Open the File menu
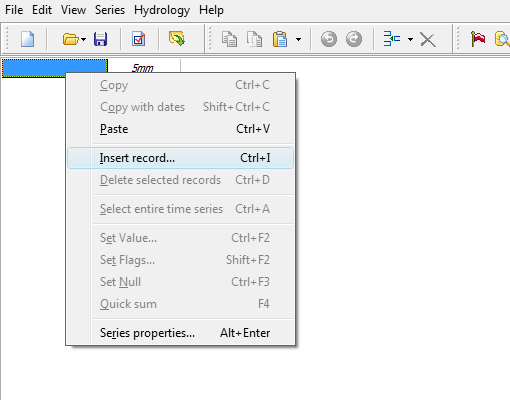The width and height of the screenshot is (510, 400). [14, 10]
